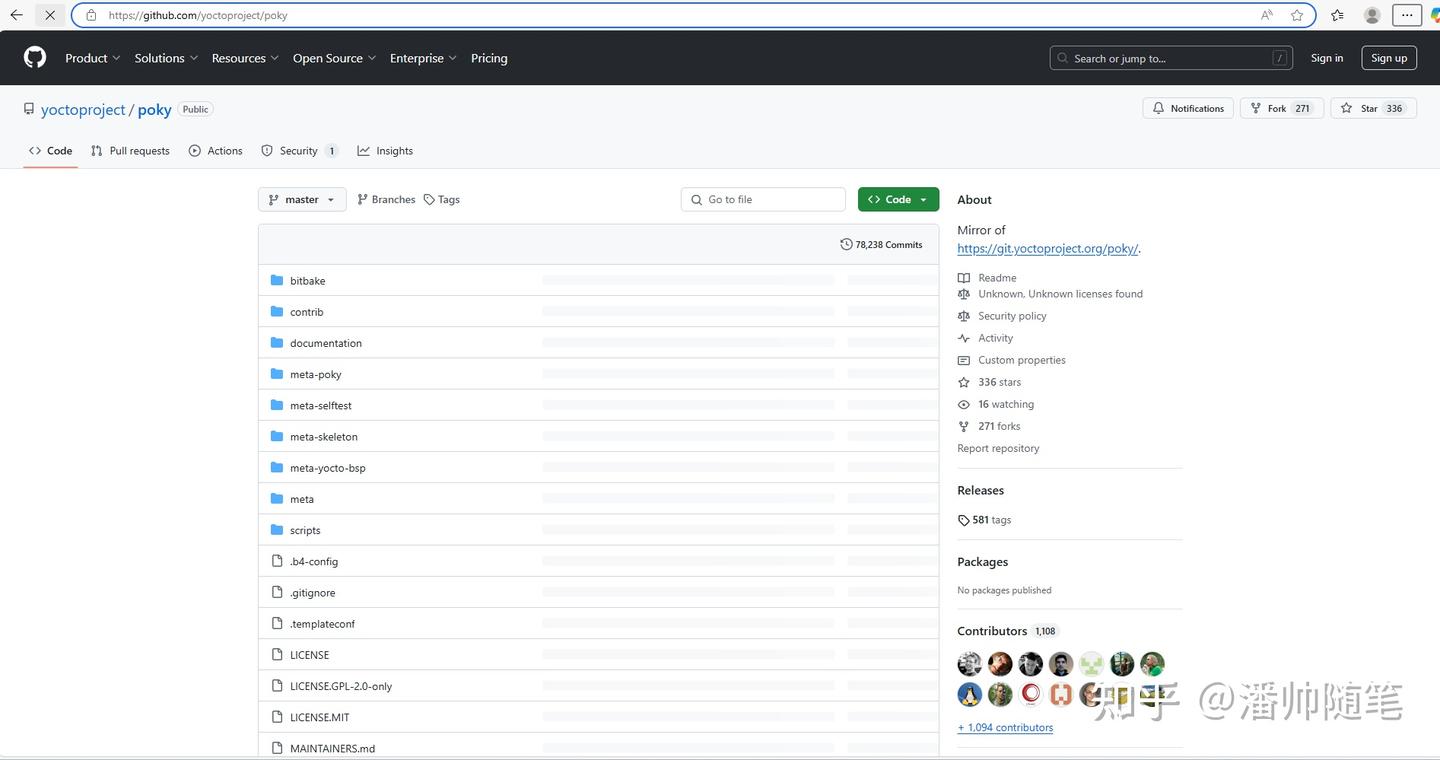Screen dimensions: 1440x760
Task: Switch to the Pull requests tab
Action: [x=130, y=151]
